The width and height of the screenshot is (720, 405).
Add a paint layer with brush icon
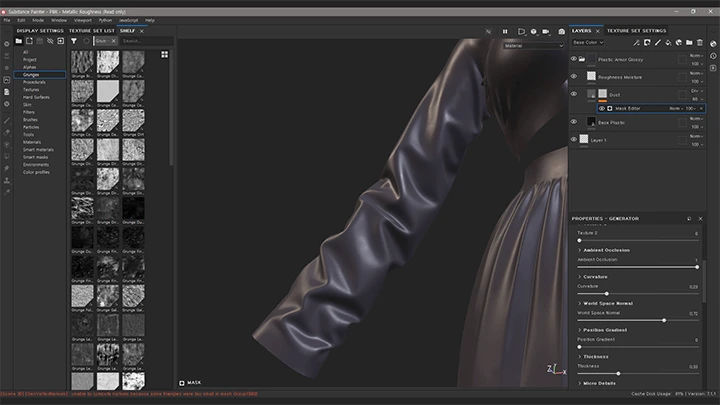658,43
